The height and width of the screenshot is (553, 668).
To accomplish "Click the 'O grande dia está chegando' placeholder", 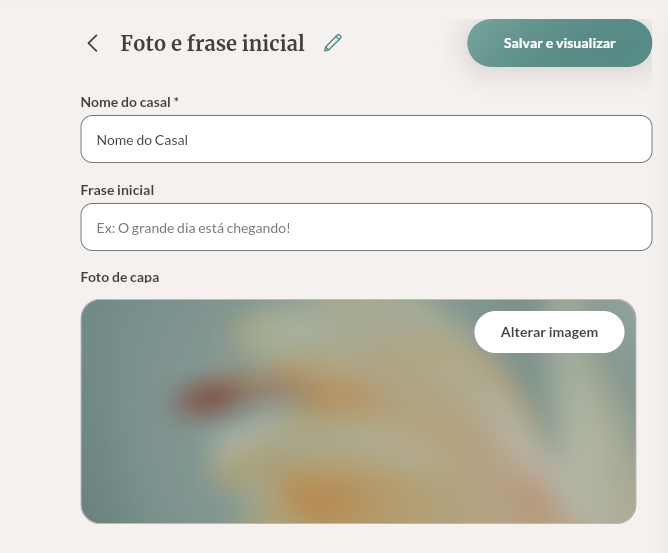I will click(204, 228).
